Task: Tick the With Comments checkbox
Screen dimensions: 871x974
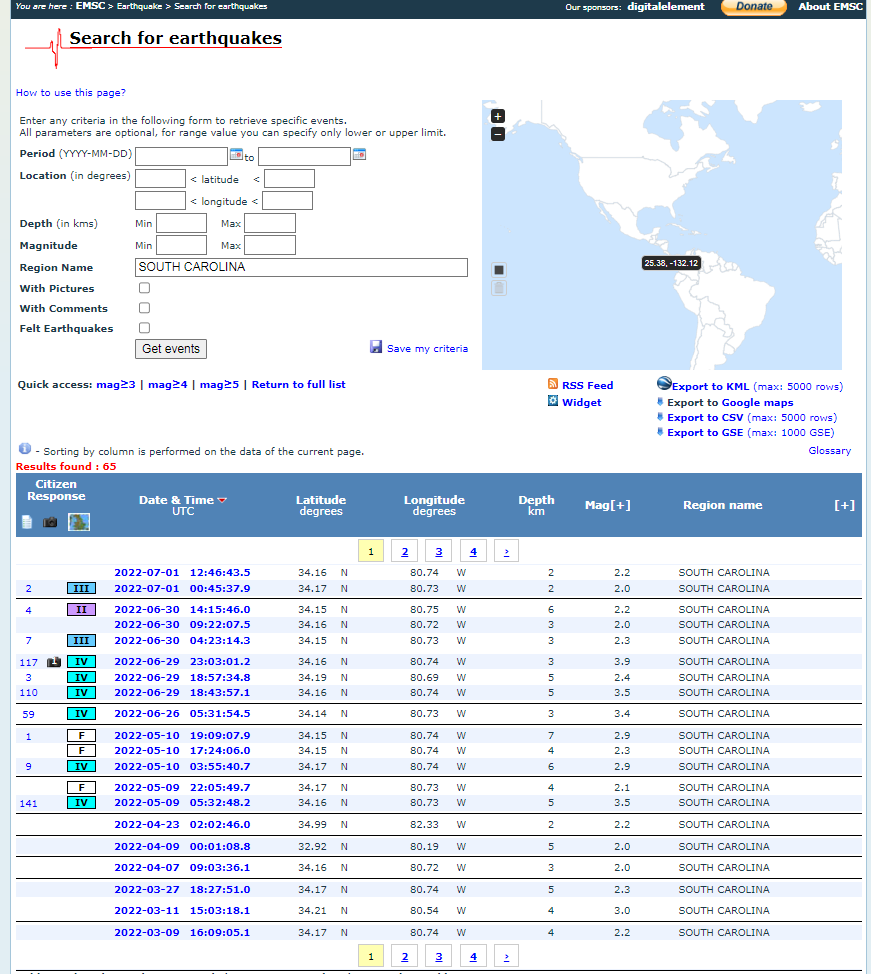Action: 144,307
